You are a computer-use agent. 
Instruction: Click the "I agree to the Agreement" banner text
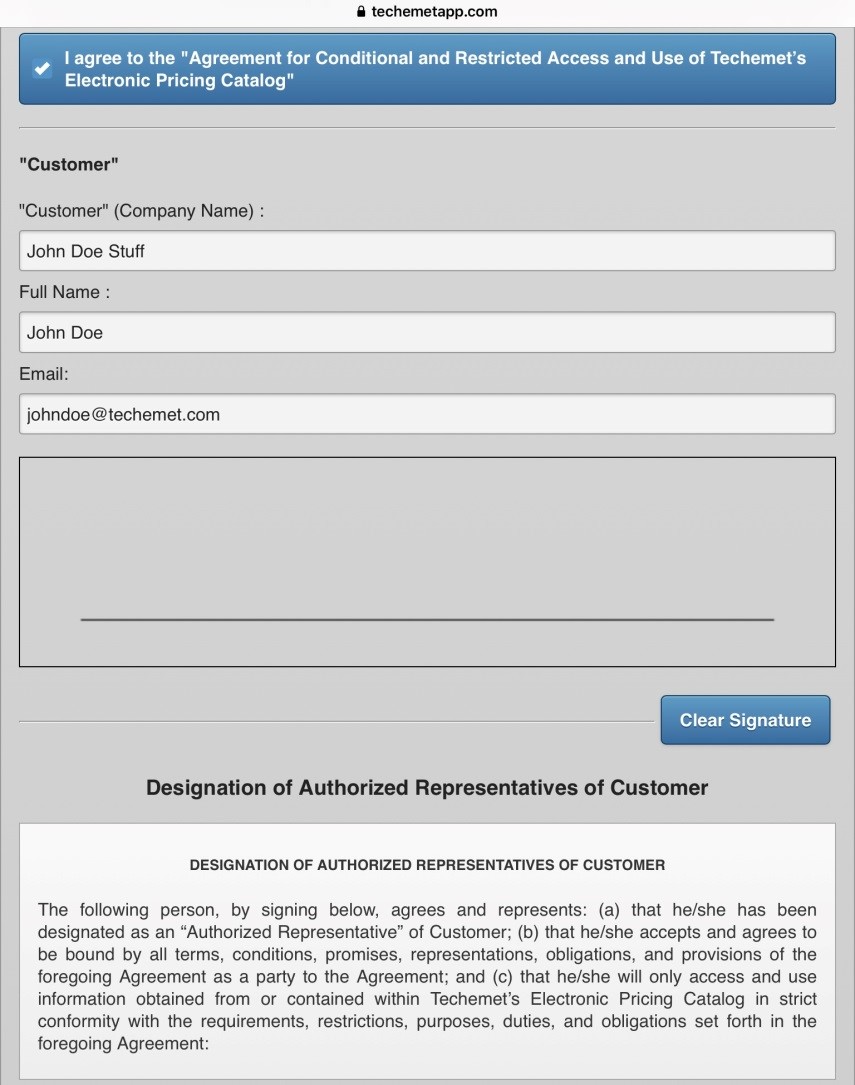[x=435, y=69]
